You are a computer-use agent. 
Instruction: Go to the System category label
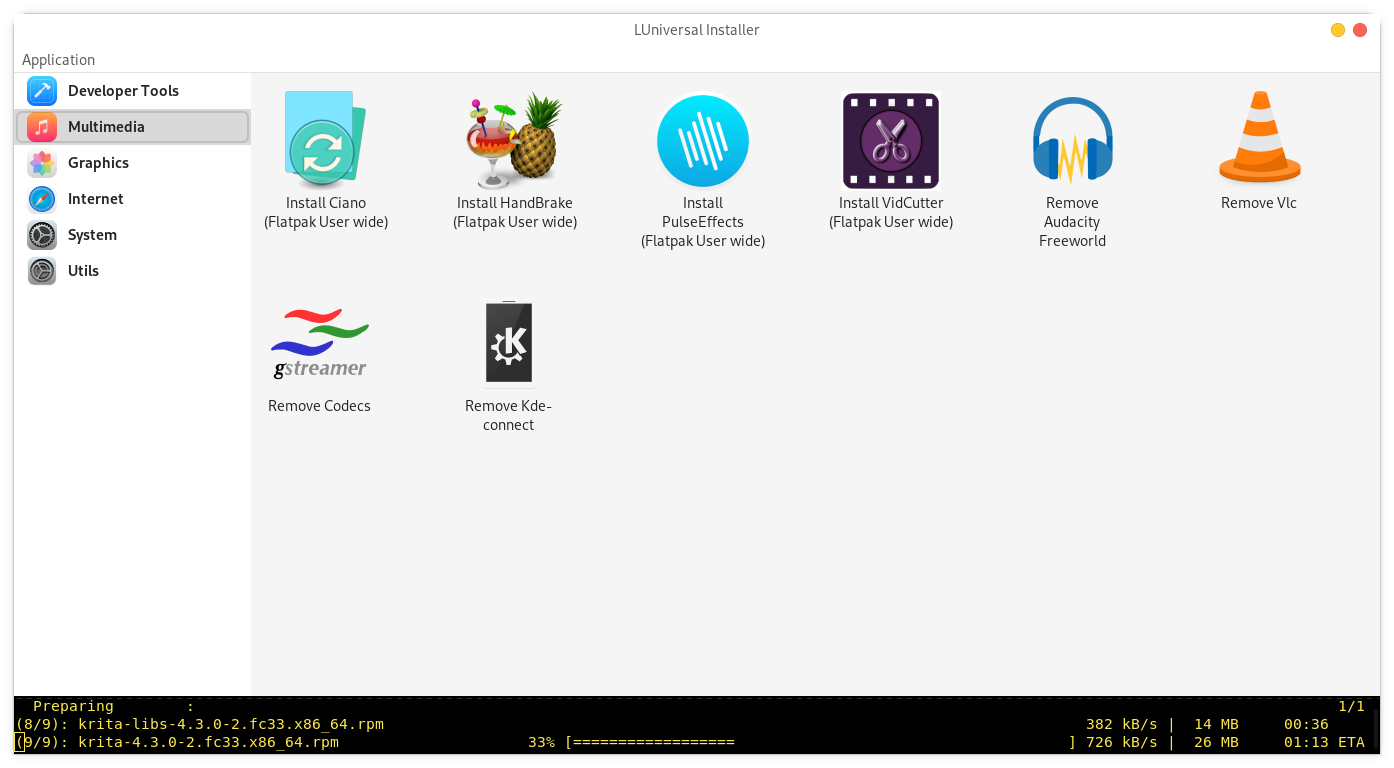(92, 235)
